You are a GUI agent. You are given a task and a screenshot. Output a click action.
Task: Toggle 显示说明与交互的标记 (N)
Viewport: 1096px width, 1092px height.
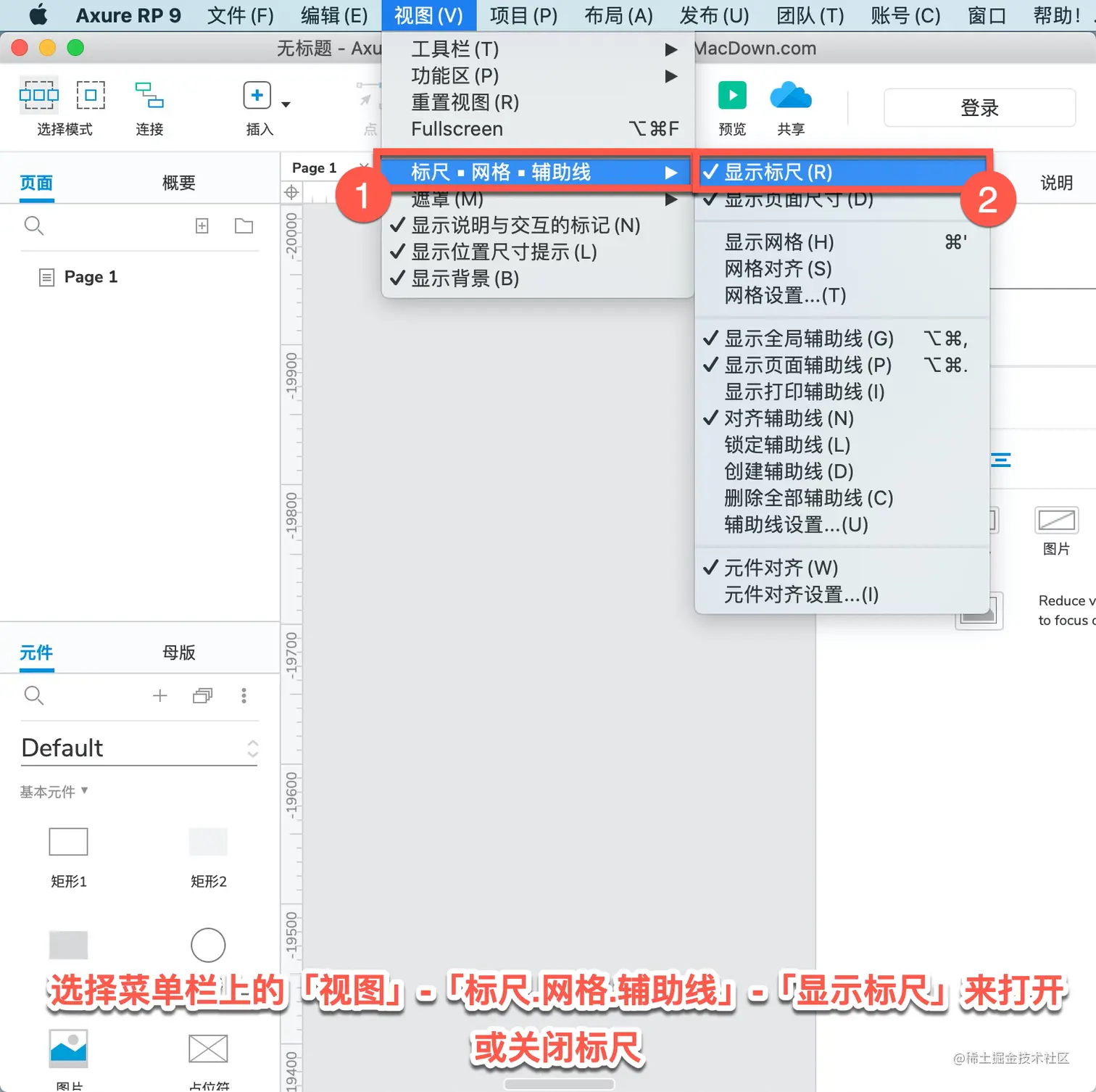[x=538, y=226]
